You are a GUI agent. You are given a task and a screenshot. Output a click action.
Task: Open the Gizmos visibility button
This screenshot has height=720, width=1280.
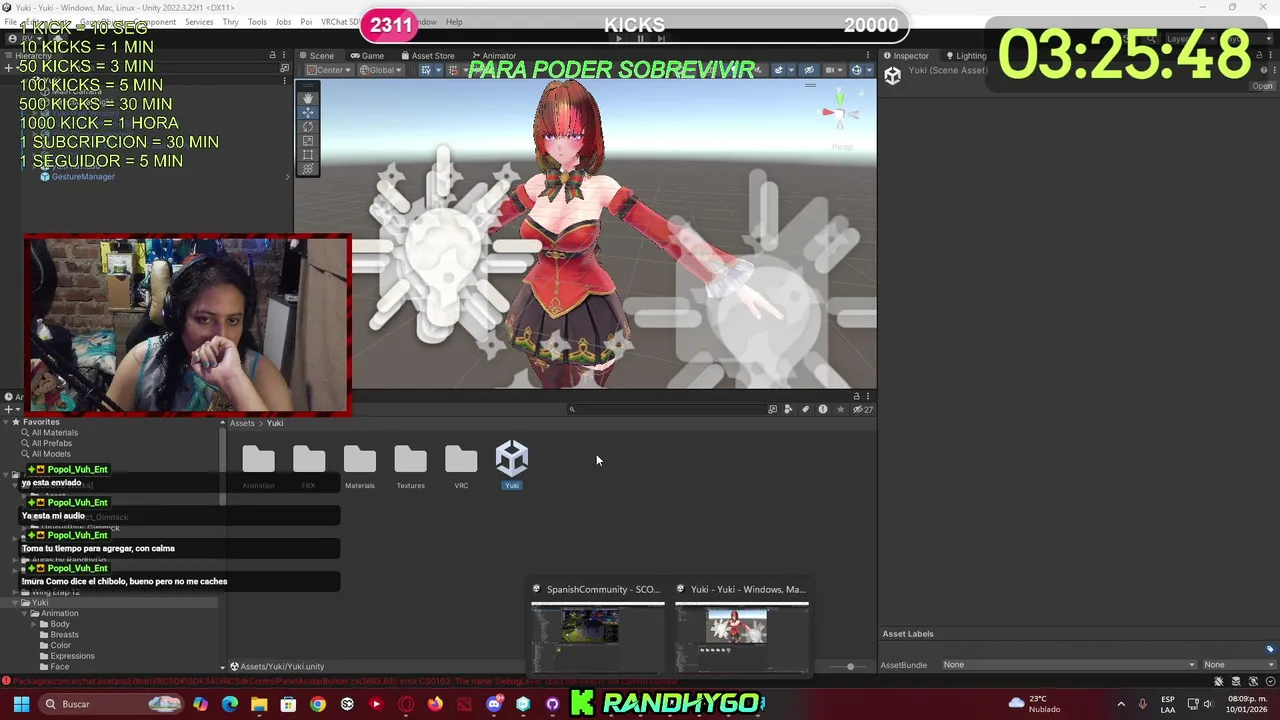pos(856,70)
